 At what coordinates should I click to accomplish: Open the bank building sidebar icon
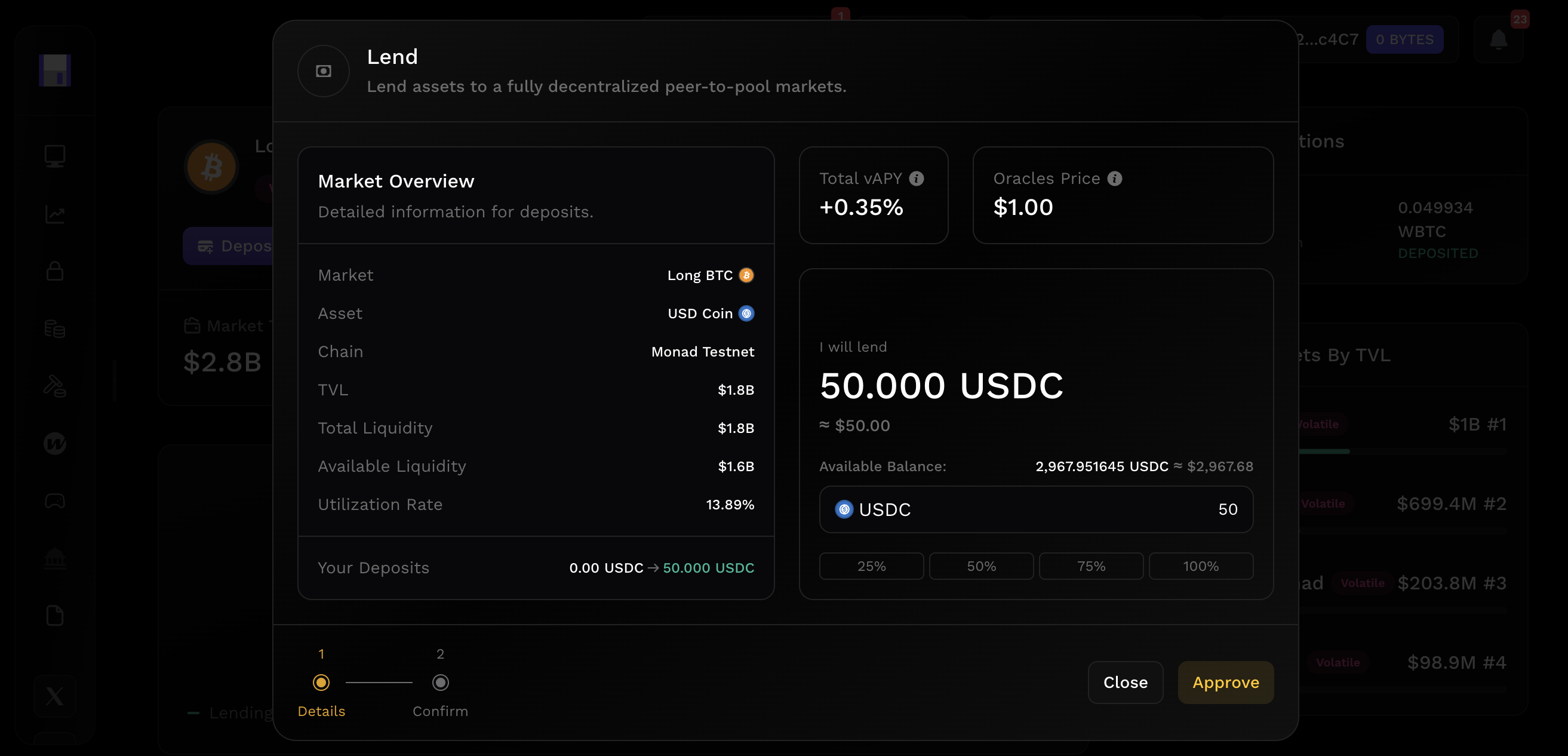55,558
